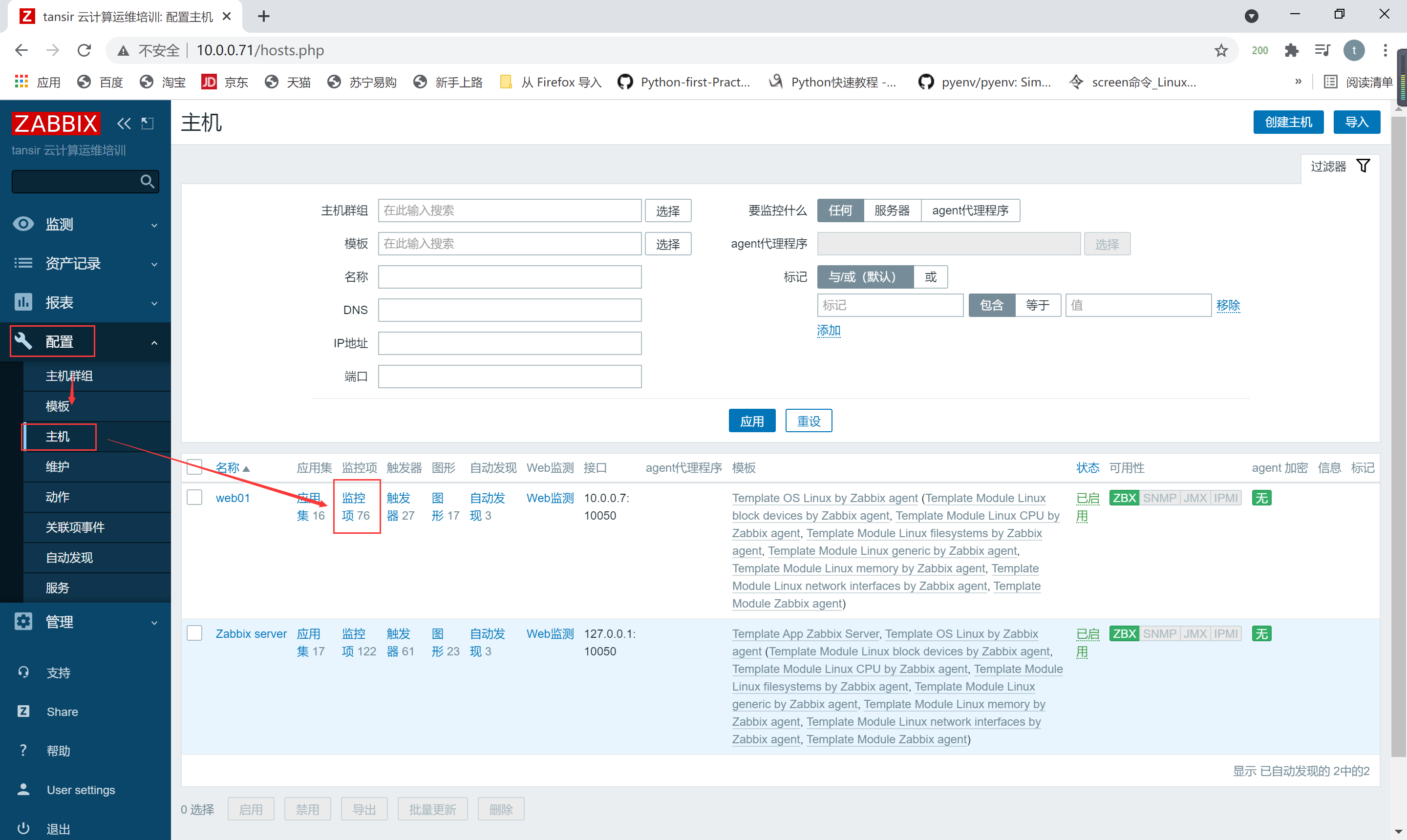The image size is (1407, 840).
Task: Click the 名称 filter input field
Action: coord(510,277)
